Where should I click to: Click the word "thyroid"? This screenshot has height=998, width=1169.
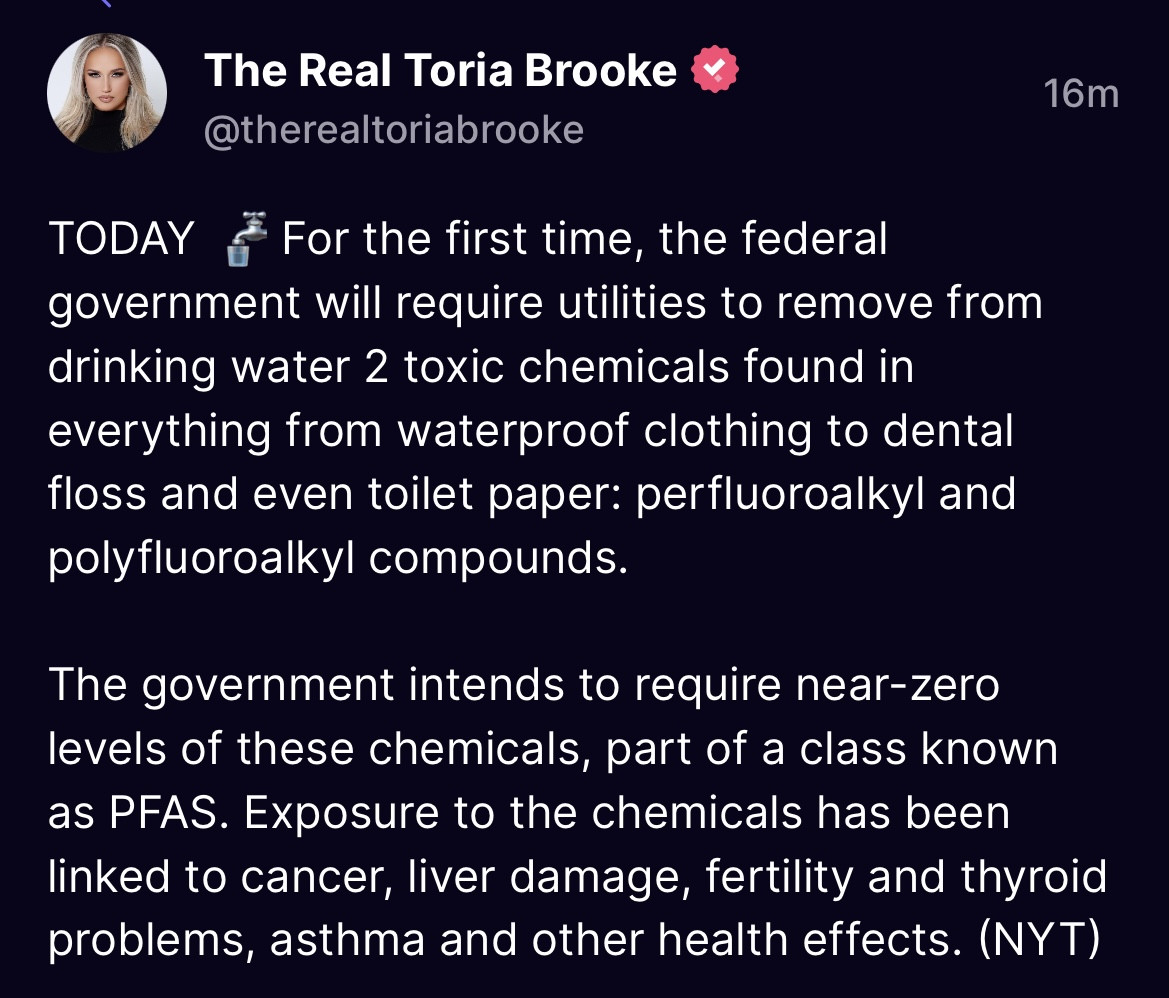[1034, 877]
